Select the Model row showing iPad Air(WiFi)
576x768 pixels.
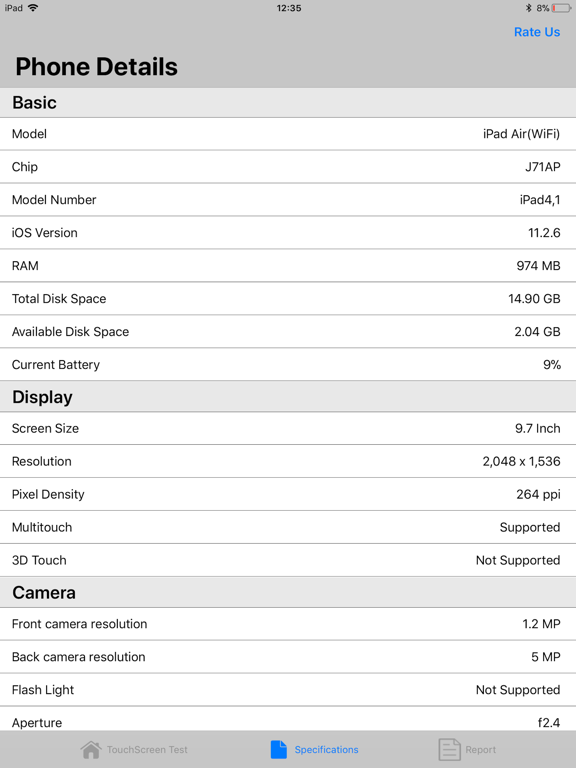pyautogui.click(x=288, y=134)
